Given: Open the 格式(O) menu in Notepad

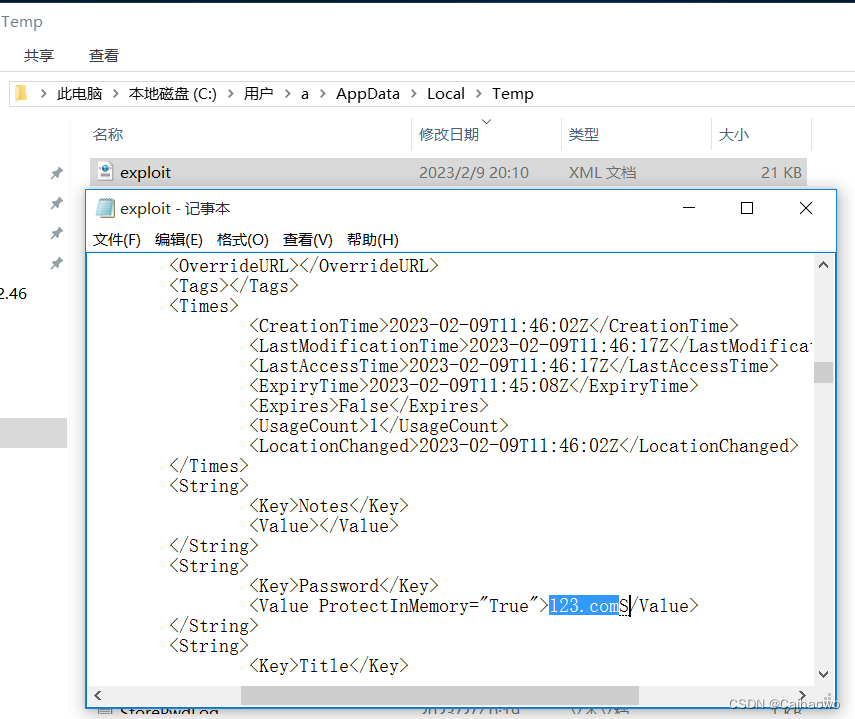Looking at the screenshot, I should click(242, 239).
